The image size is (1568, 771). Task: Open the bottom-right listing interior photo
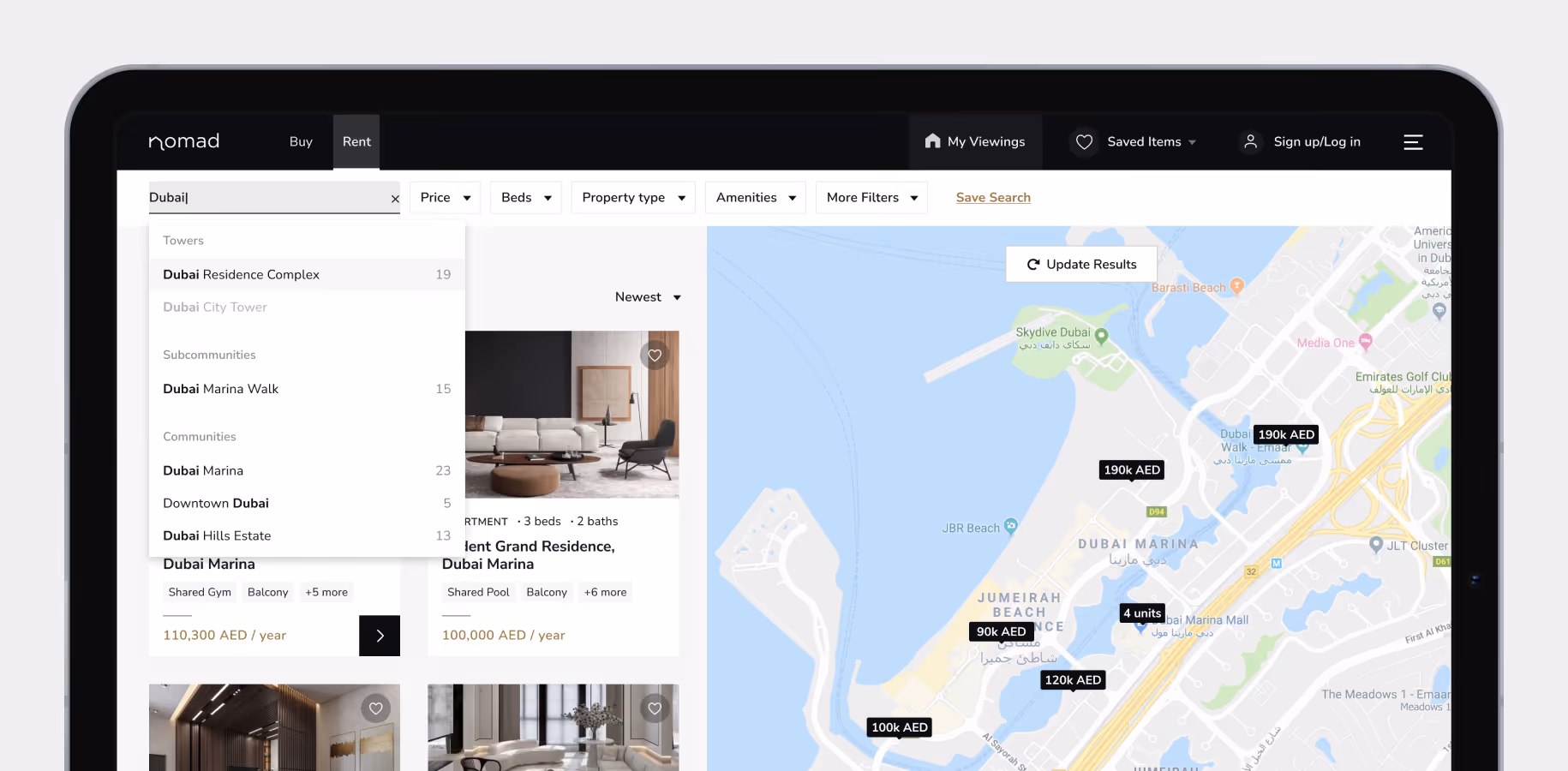554,727
